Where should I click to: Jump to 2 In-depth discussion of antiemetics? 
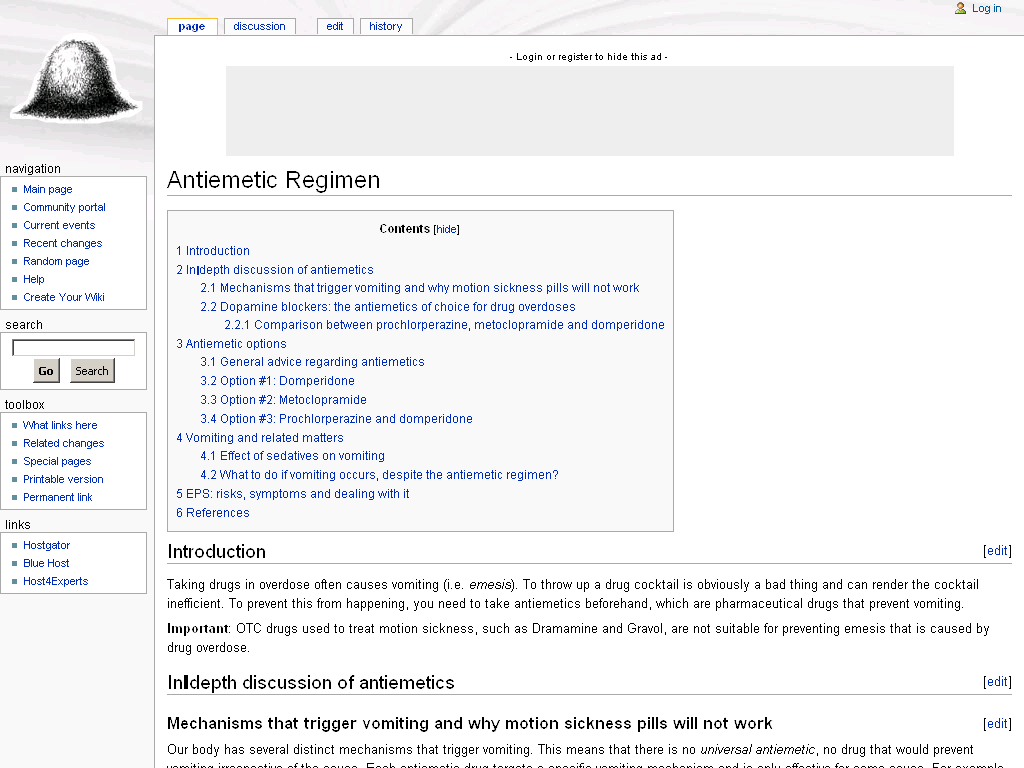[275, 270]
